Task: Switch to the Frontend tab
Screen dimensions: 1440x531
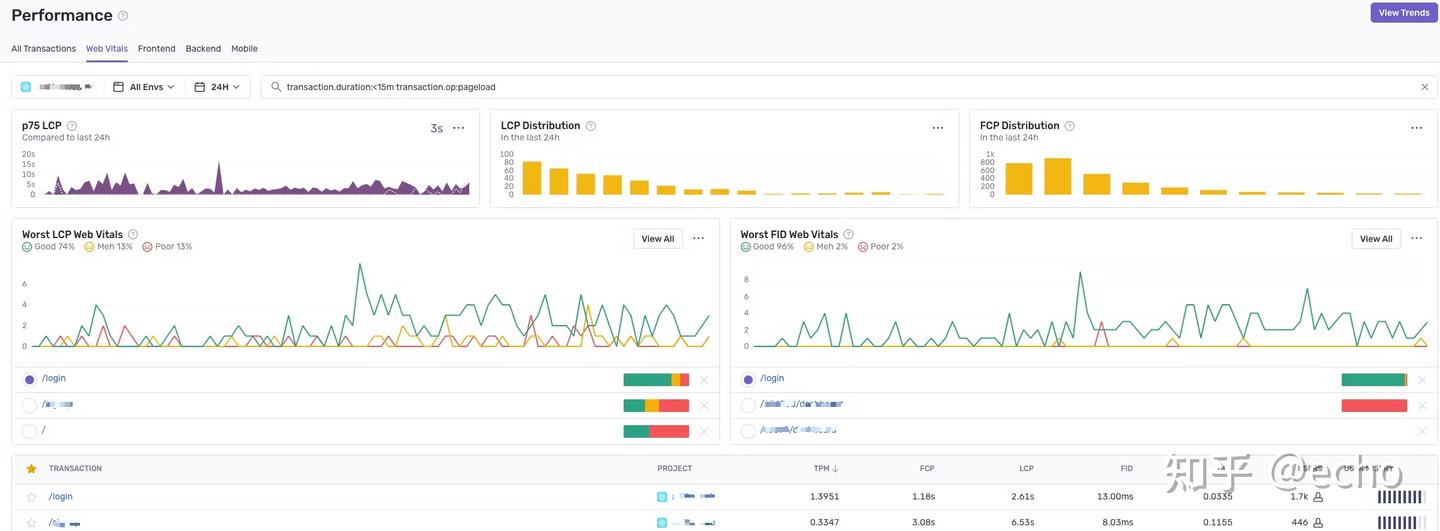Action: click(x=156, y=49)
